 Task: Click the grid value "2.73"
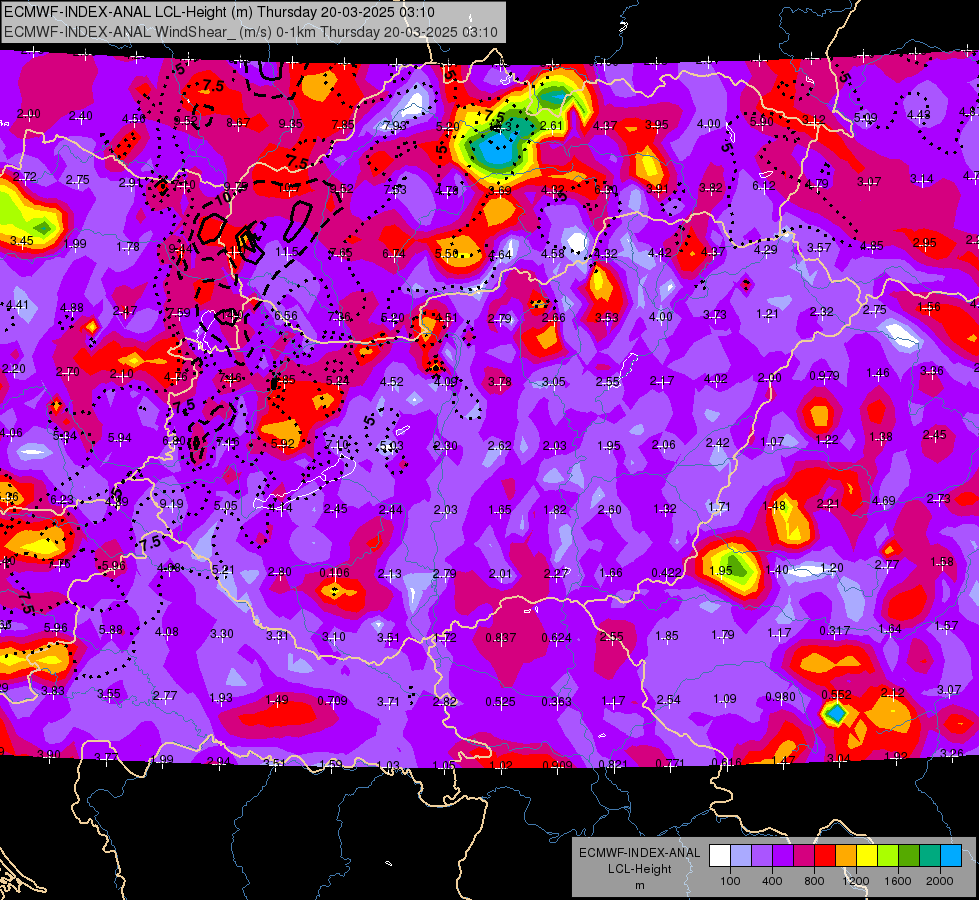(938, 498)
